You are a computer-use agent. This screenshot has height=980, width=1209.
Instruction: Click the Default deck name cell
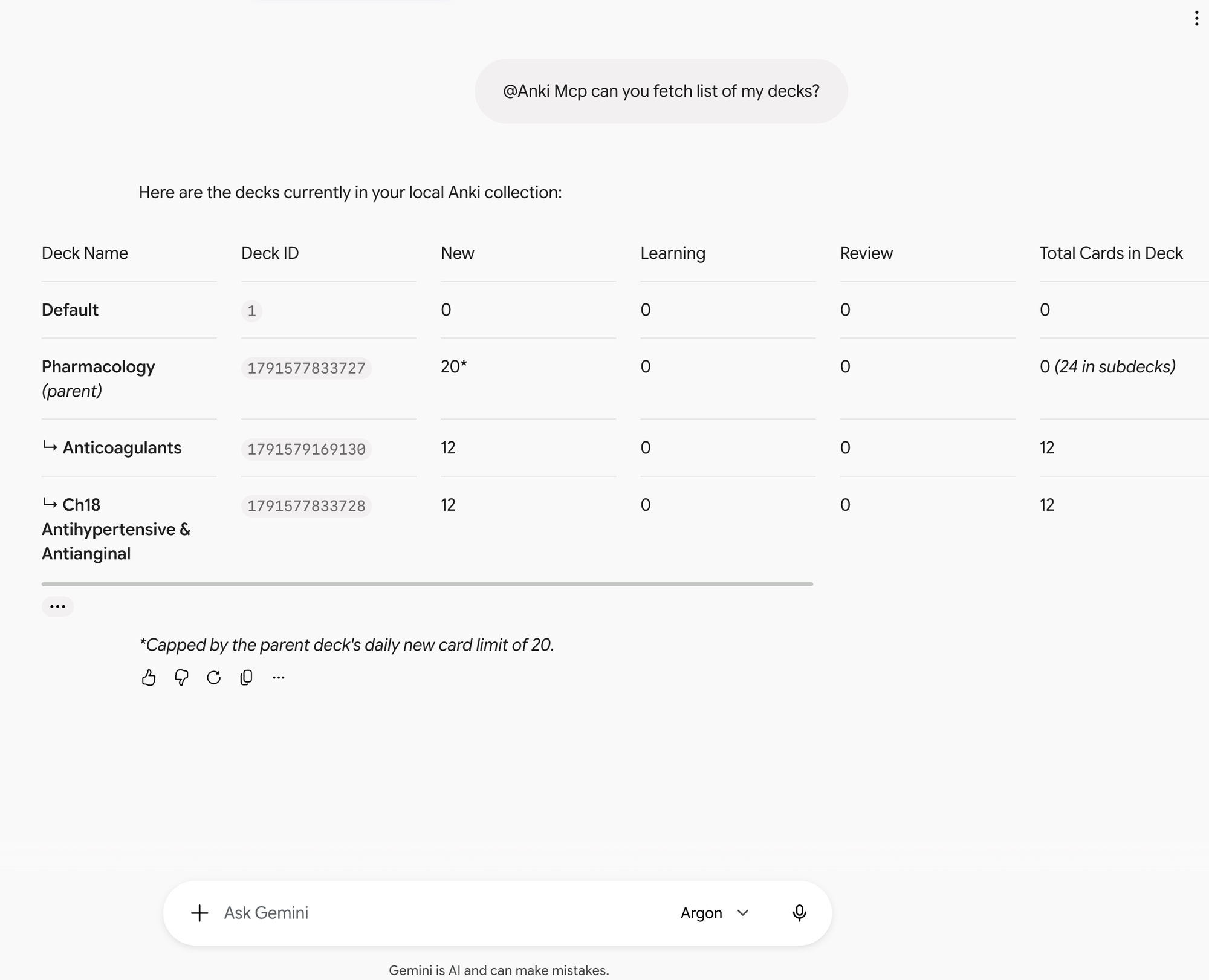70,310
